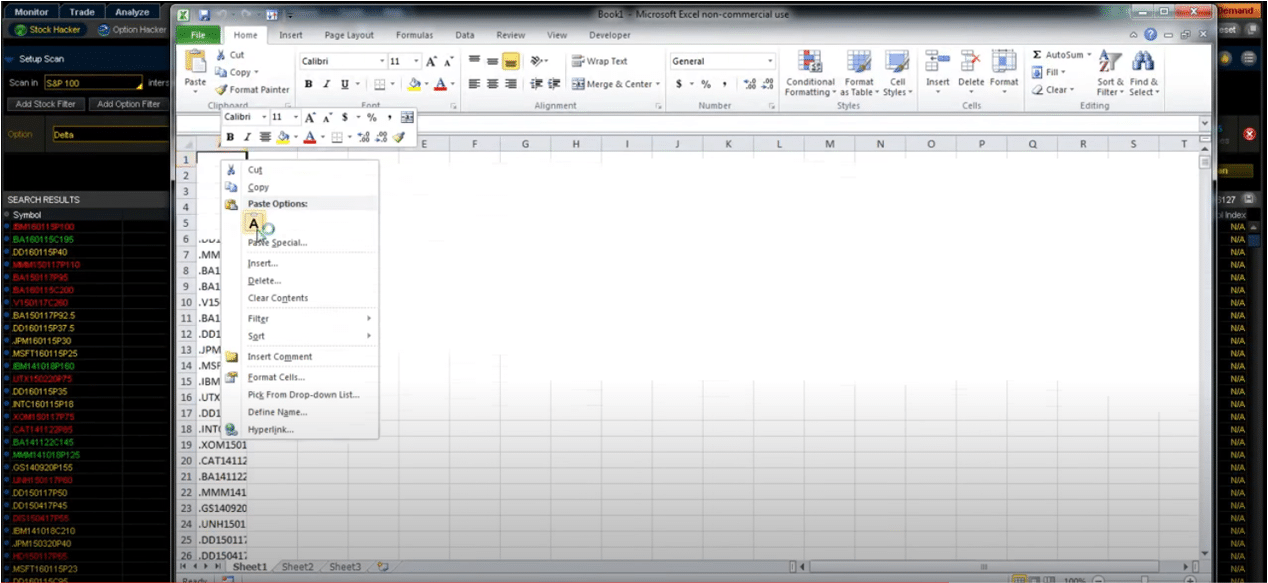Screen dimensions: 1268x583
Task: Apply mini toolbar Font Color red A
Action: tap(310, 137)
